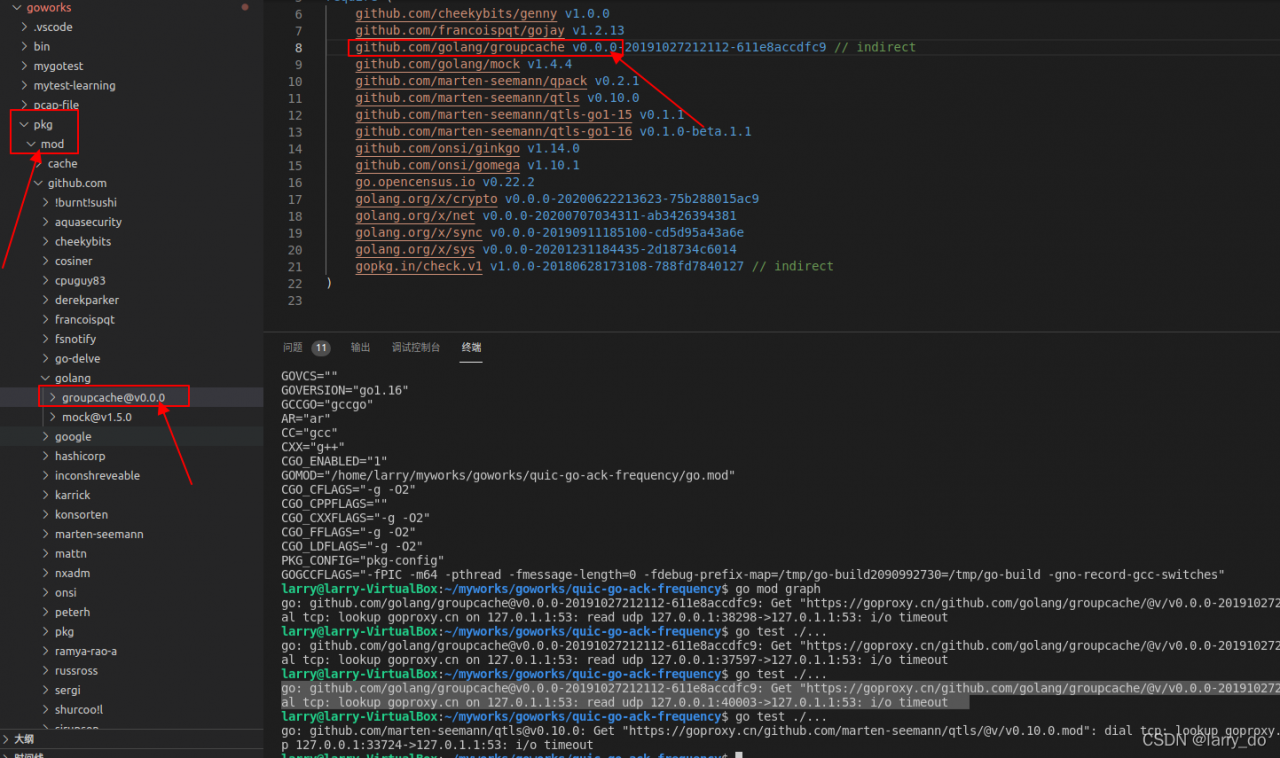Open the russross folder
The width and height of the screenshot is (1280, 758).
(76, 671)
